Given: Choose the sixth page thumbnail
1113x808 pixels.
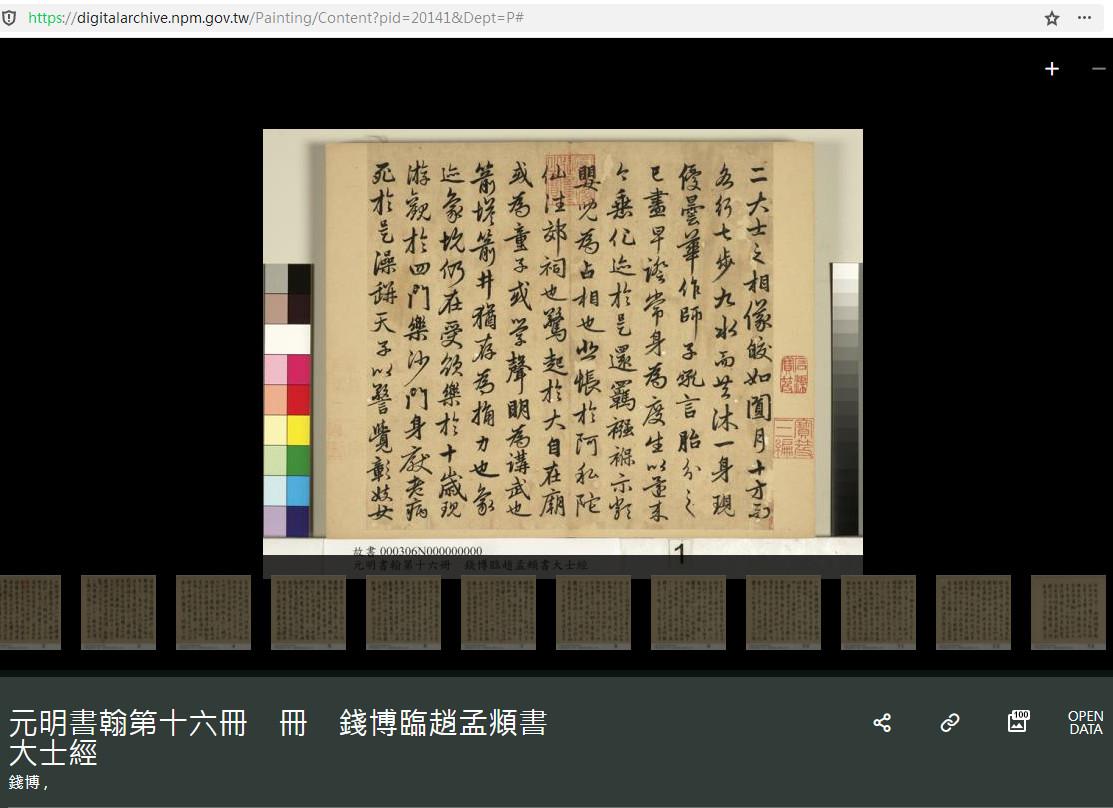Looking at the screenshot, I should coord(498,612).
